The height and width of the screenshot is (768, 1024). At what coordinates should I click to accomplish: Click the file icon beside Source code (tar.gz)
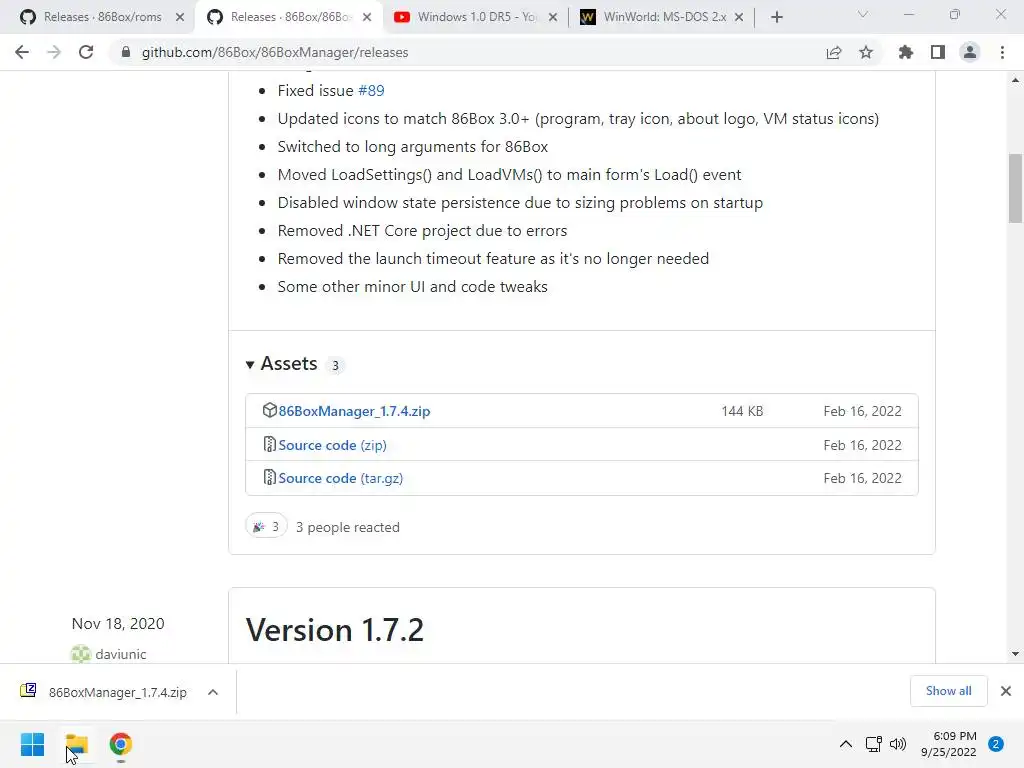click(269, 477)
